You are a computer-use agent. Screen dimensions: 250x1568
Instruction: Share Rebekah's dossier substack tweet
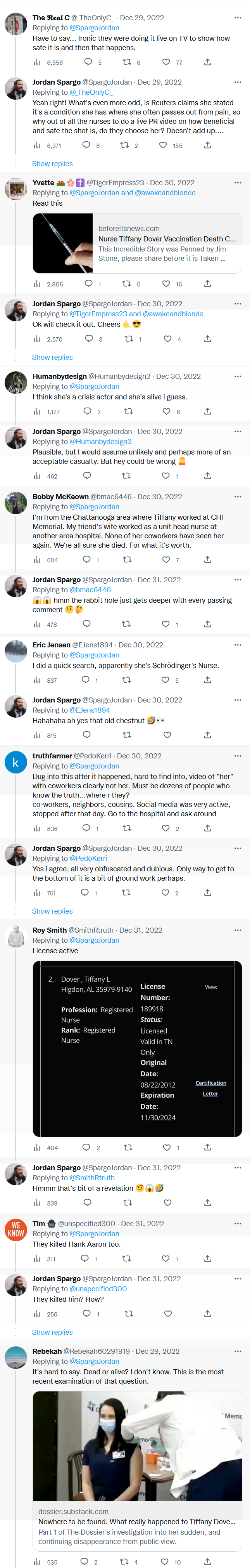pyautogui.click(x=207, y=1561)
